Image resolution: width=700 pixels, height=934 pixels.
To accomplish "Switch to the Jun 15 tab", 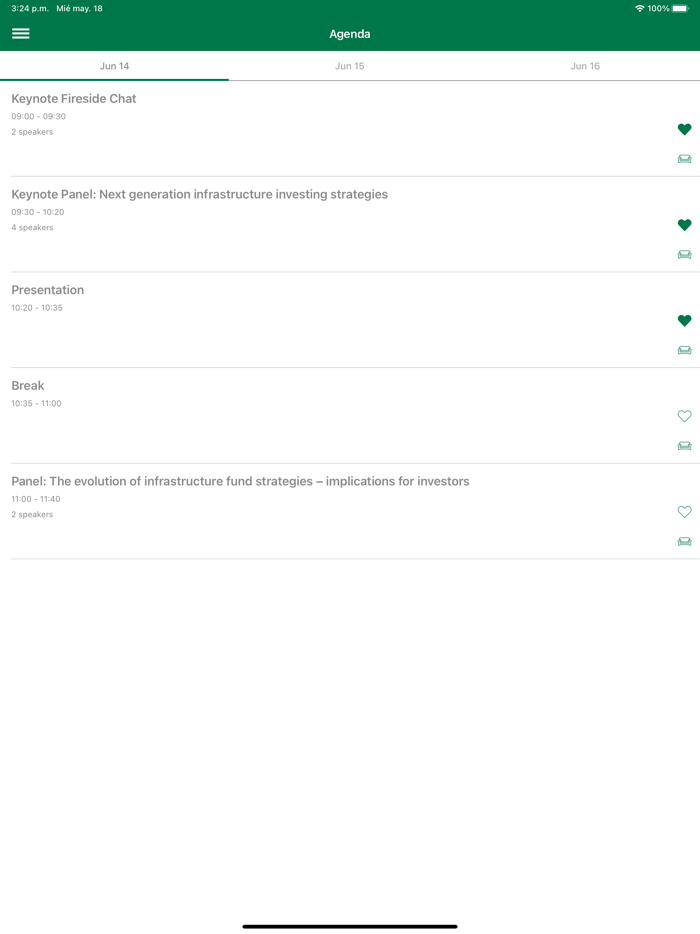I will (x=350, y=66).
